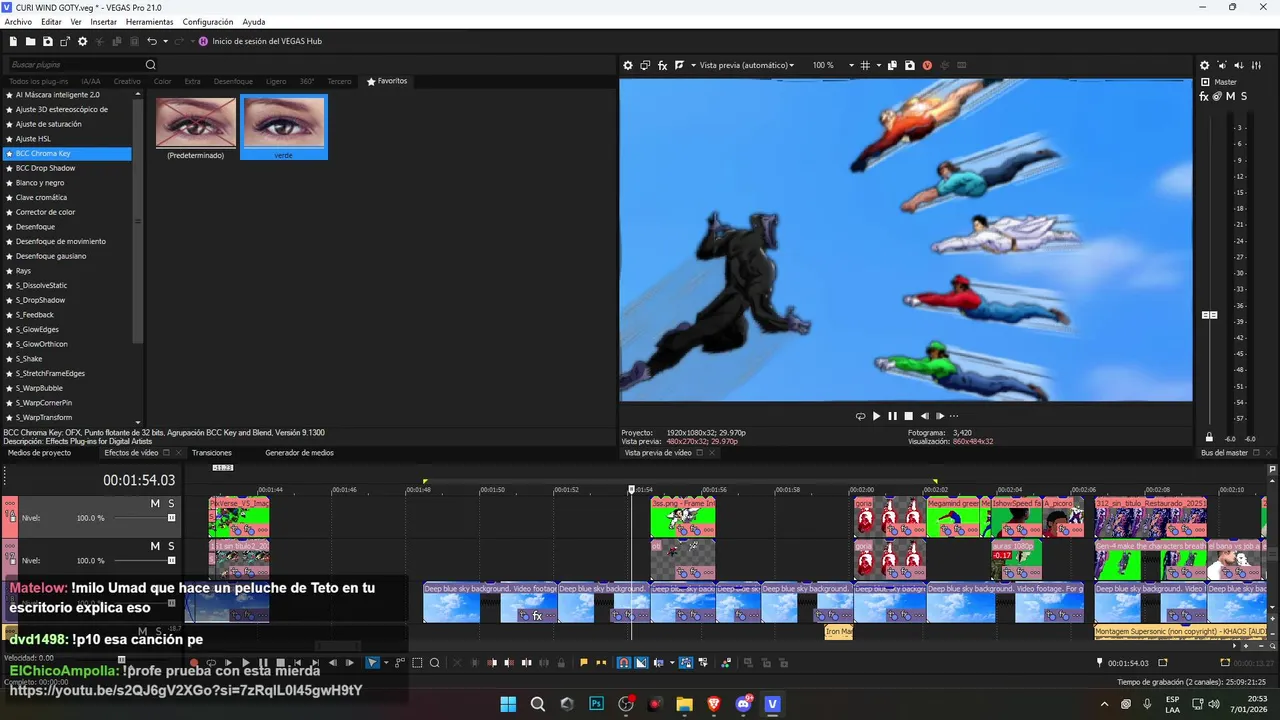Save preview snapshot to file
This screenshot has height=720, width=1280.
point(909,65)
